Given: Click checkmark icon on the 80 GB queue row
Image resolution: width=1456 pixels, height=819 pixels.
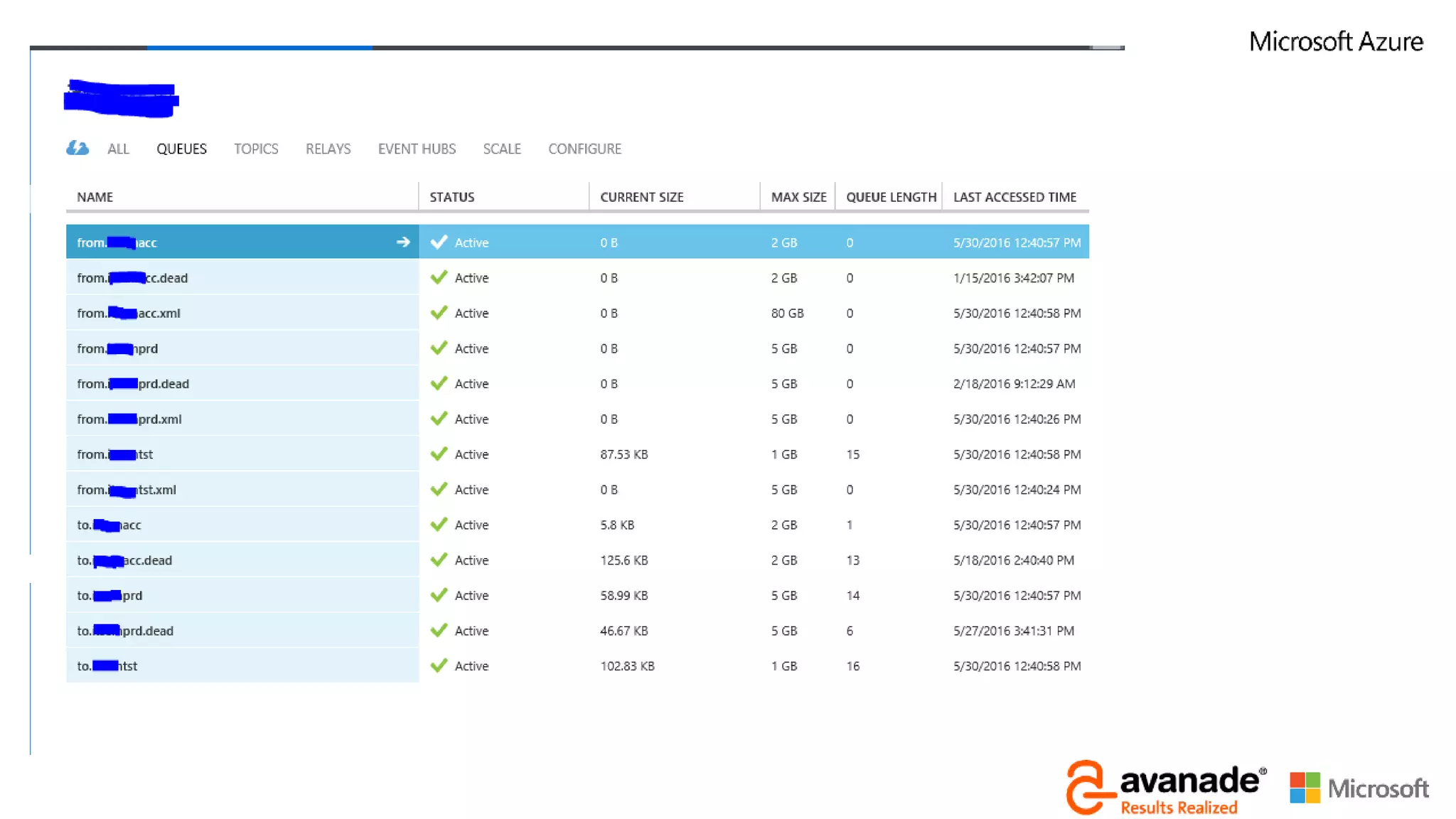Looking at the screenshot, I should tap(439, 313).
